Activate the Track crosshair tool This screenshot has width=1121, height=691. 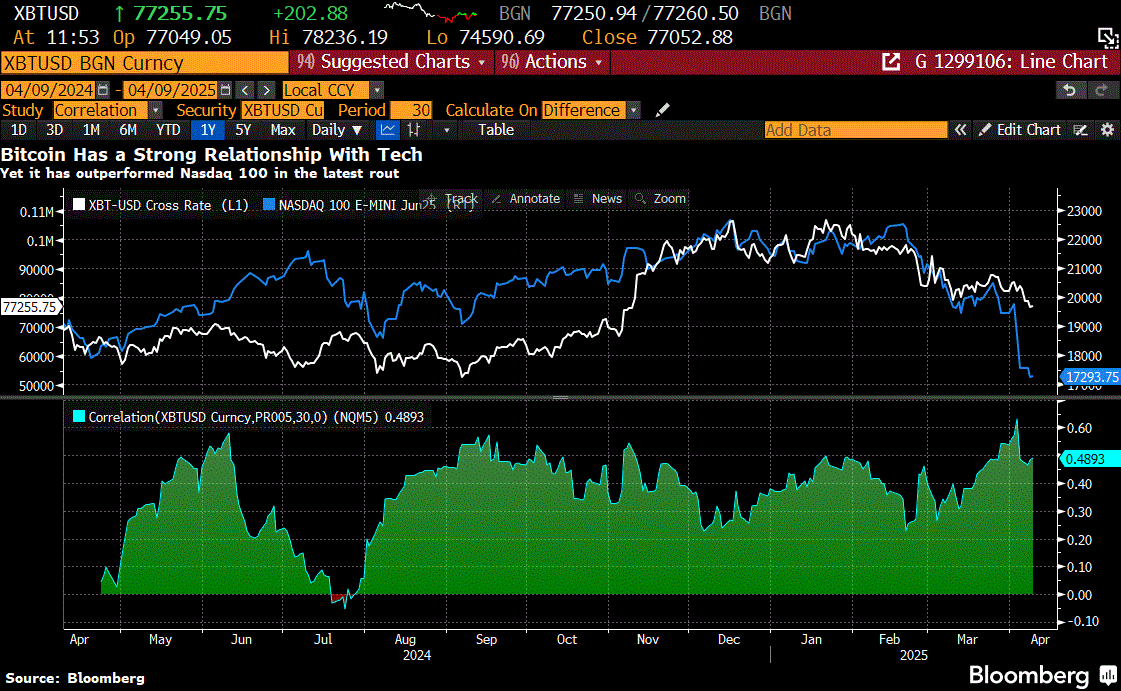coord(451,199)
